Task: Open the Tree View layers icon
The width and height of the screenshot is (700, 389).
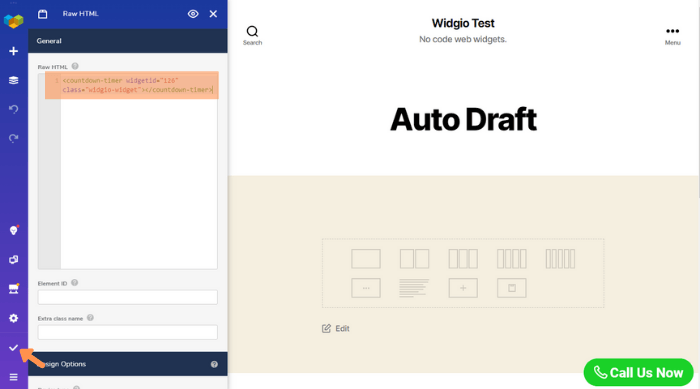Action: point(13,80)
